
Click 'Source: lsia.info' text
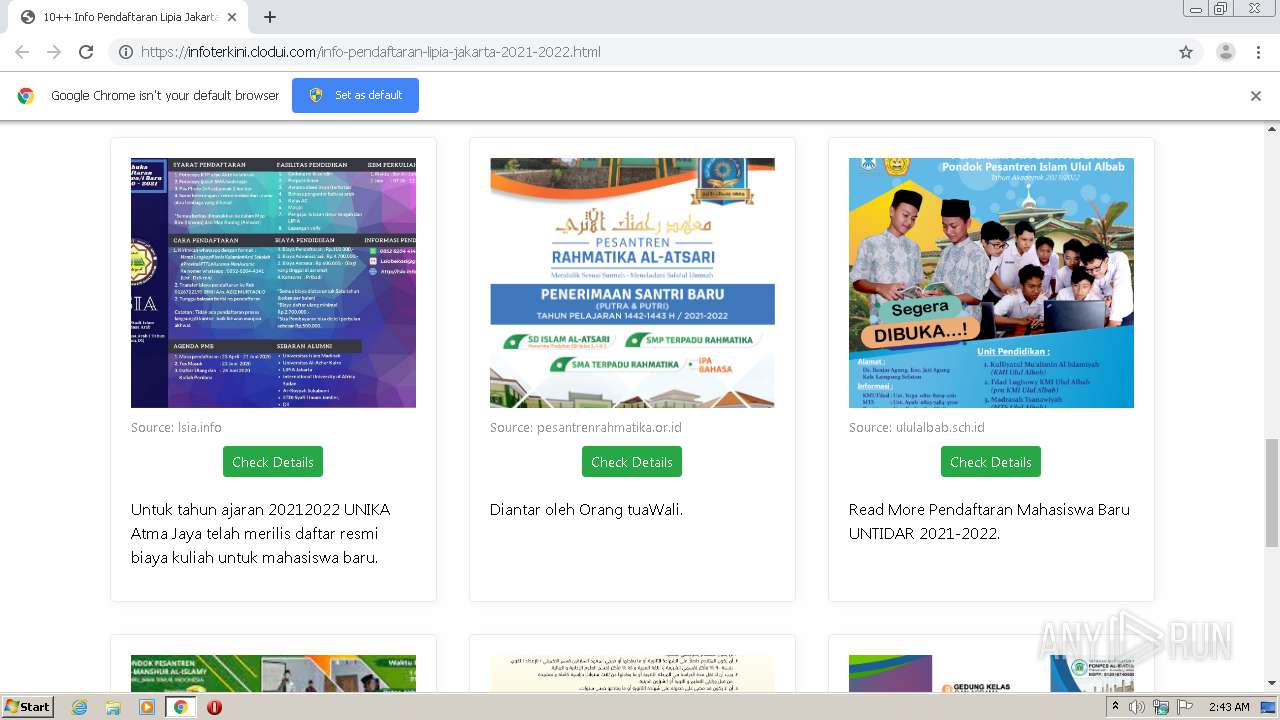click(x=176, y=427)
